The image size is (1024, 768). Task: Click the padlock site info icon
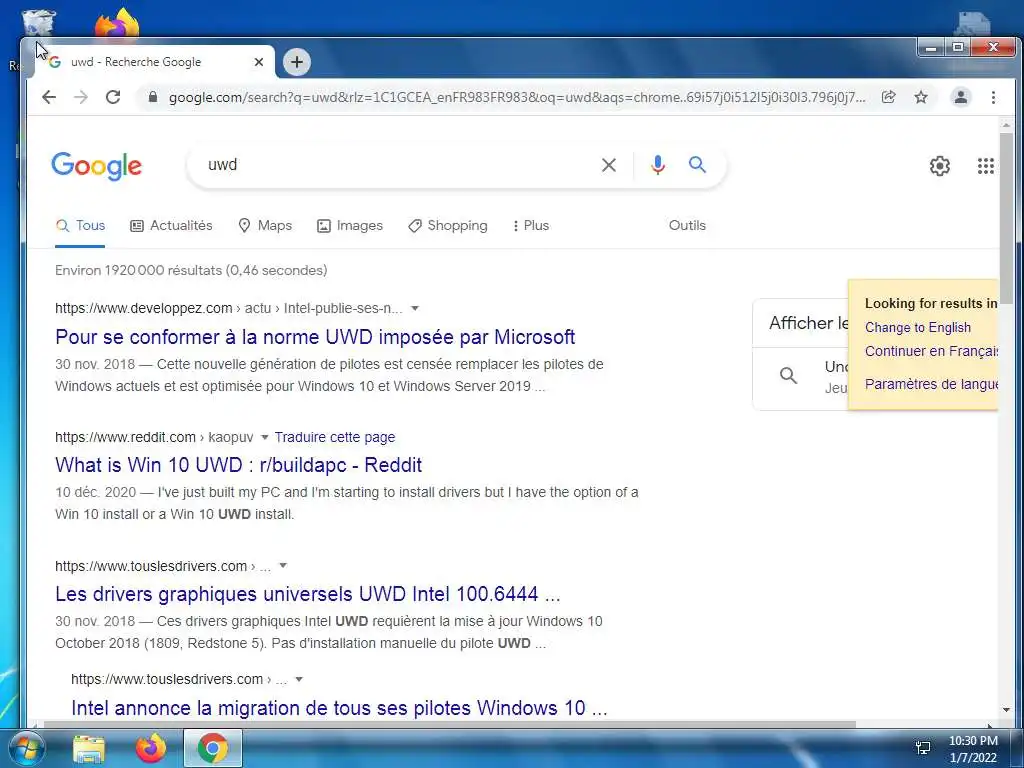pos(153,97)
